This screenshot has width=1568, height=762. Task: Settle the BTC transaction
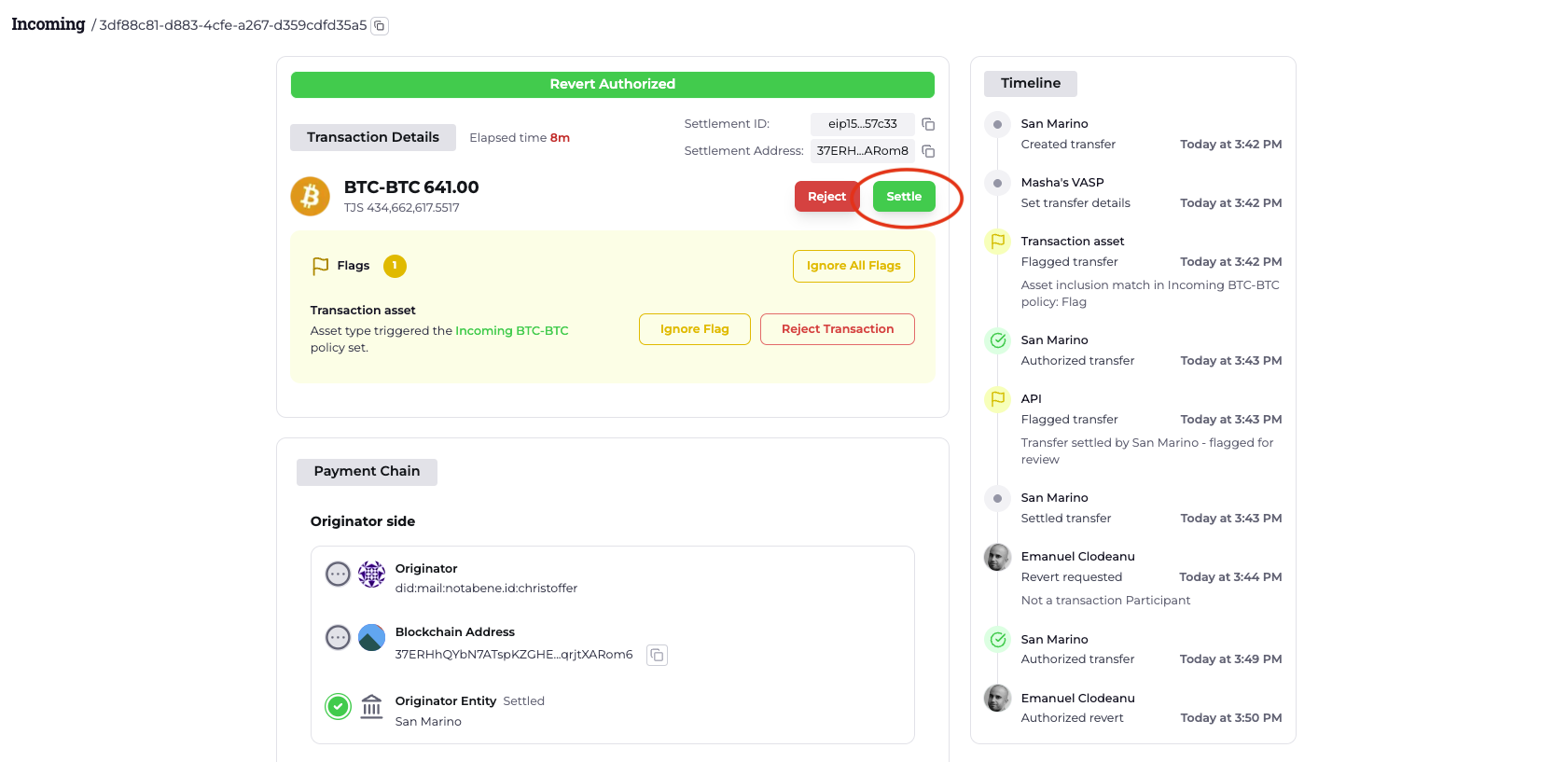coord(904,197)
